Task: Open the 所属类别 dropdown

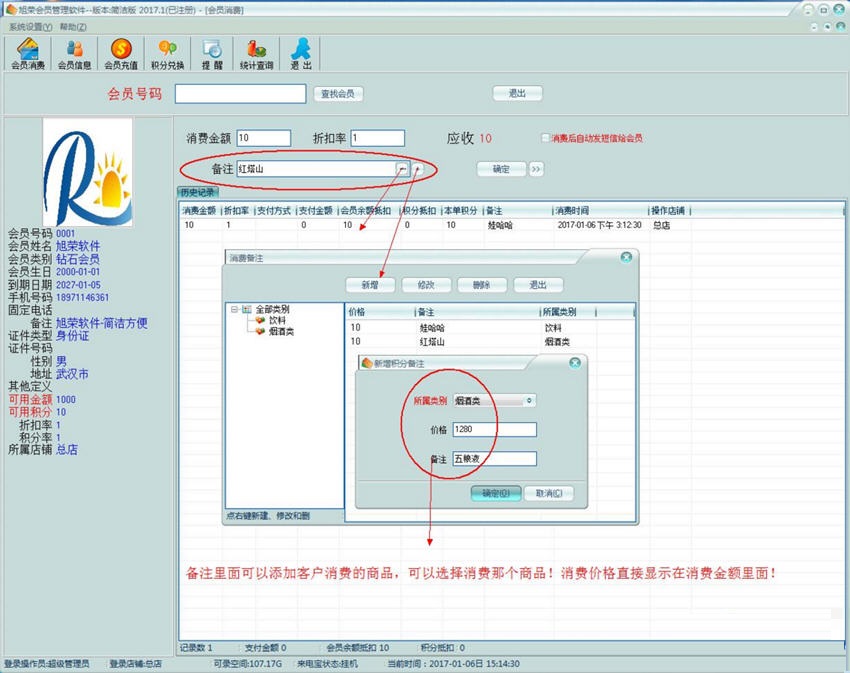Action: pos(530,400)
